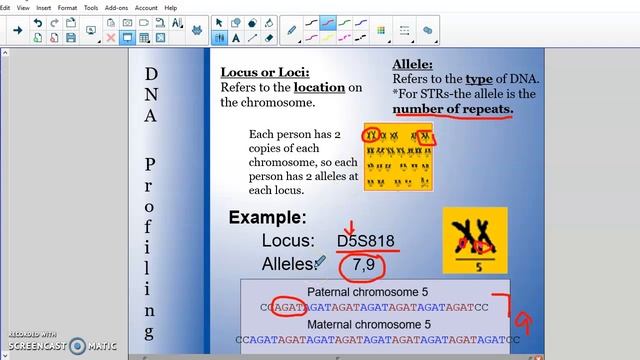640x360 pixels.
Task: Redo the last undone action
Action: (x=54, y=23)
